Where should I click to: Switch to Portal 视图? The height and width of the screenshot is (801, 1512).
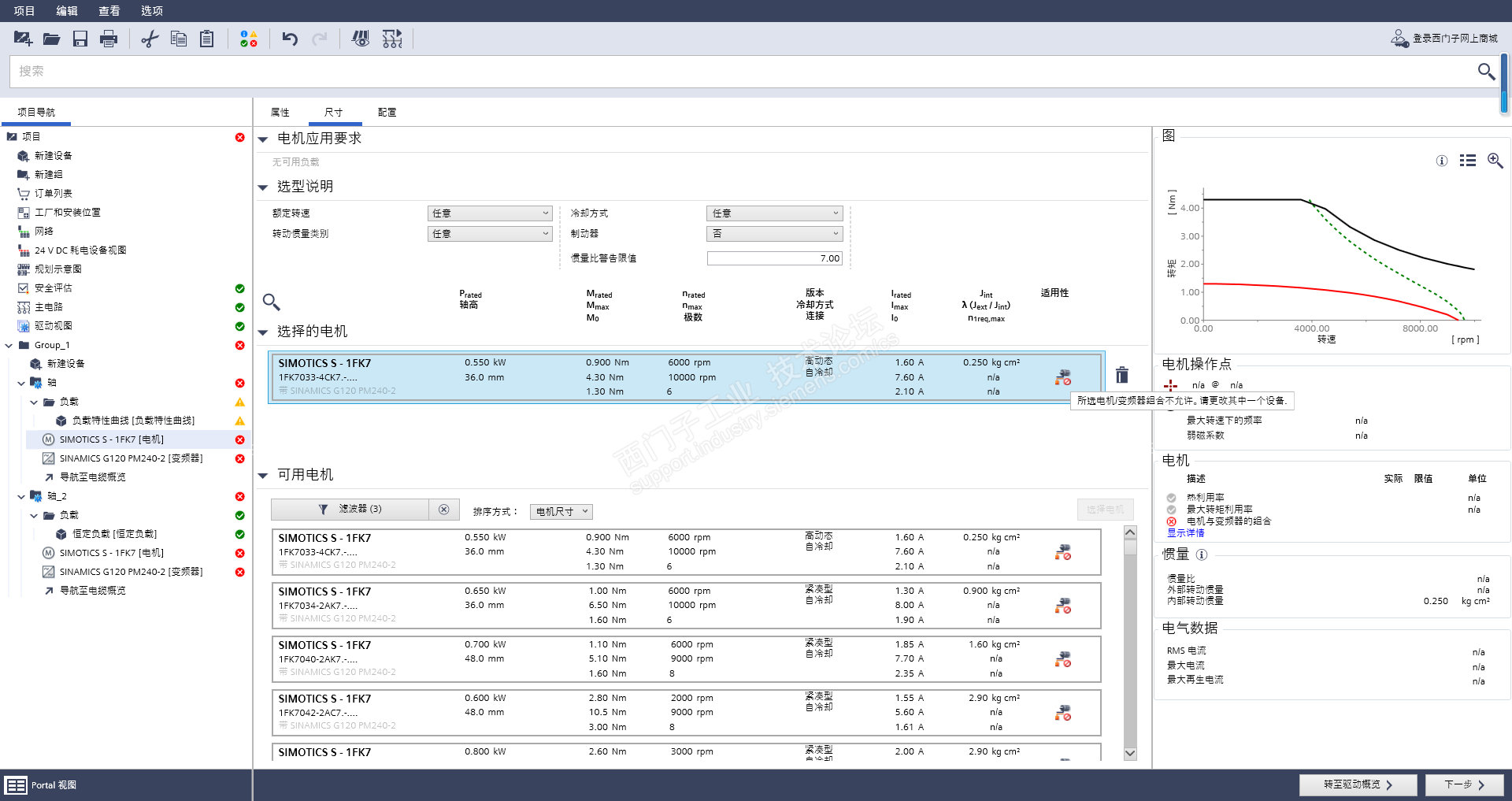pyautogui.click(x=41, y=785)
